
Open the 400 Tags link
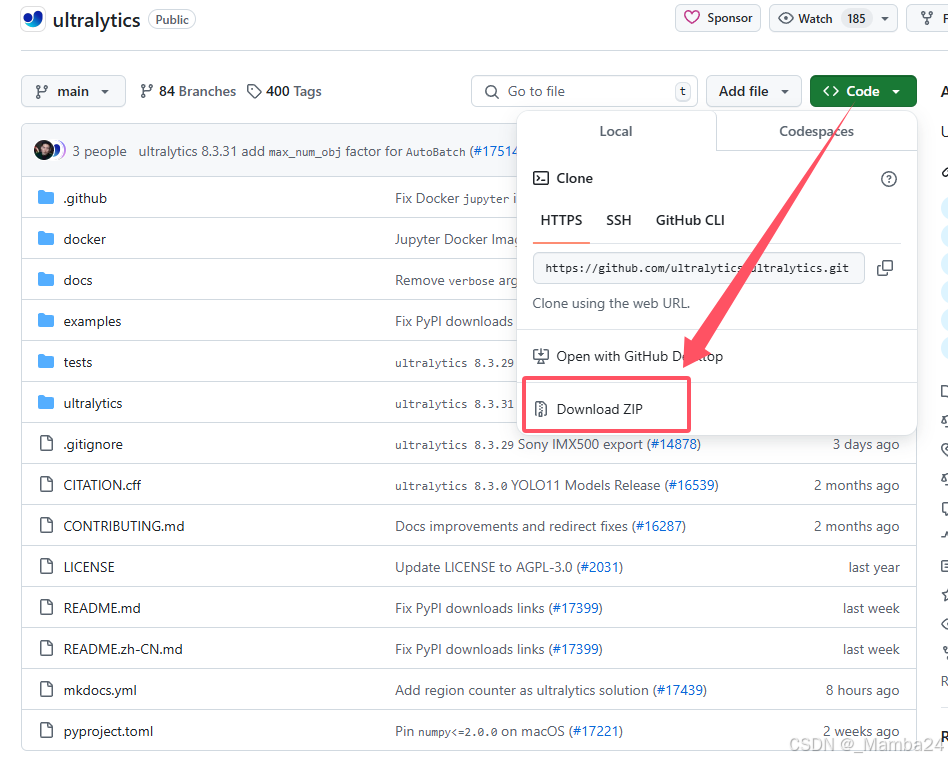point(284,91)
